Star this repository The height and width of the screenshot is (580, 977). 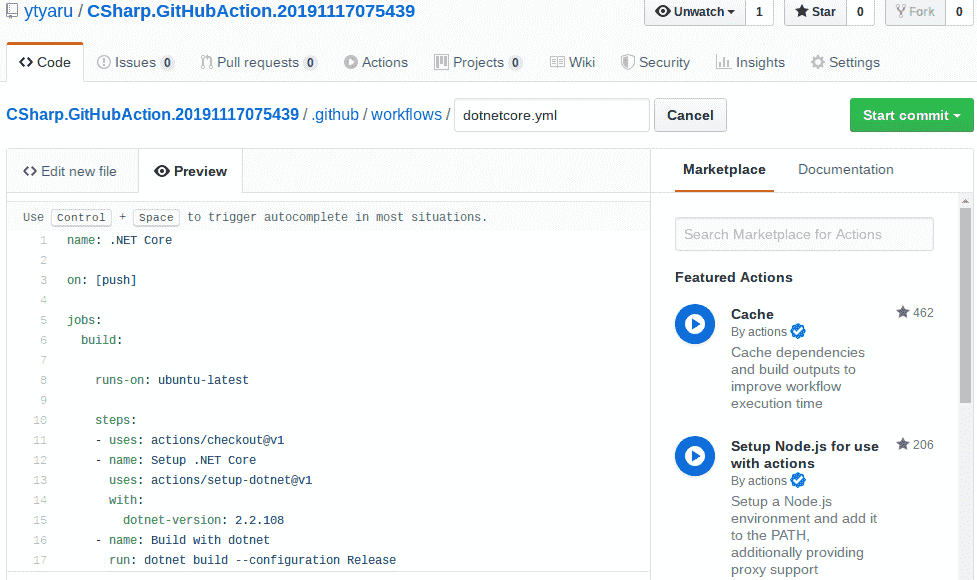tap(815, 12)
